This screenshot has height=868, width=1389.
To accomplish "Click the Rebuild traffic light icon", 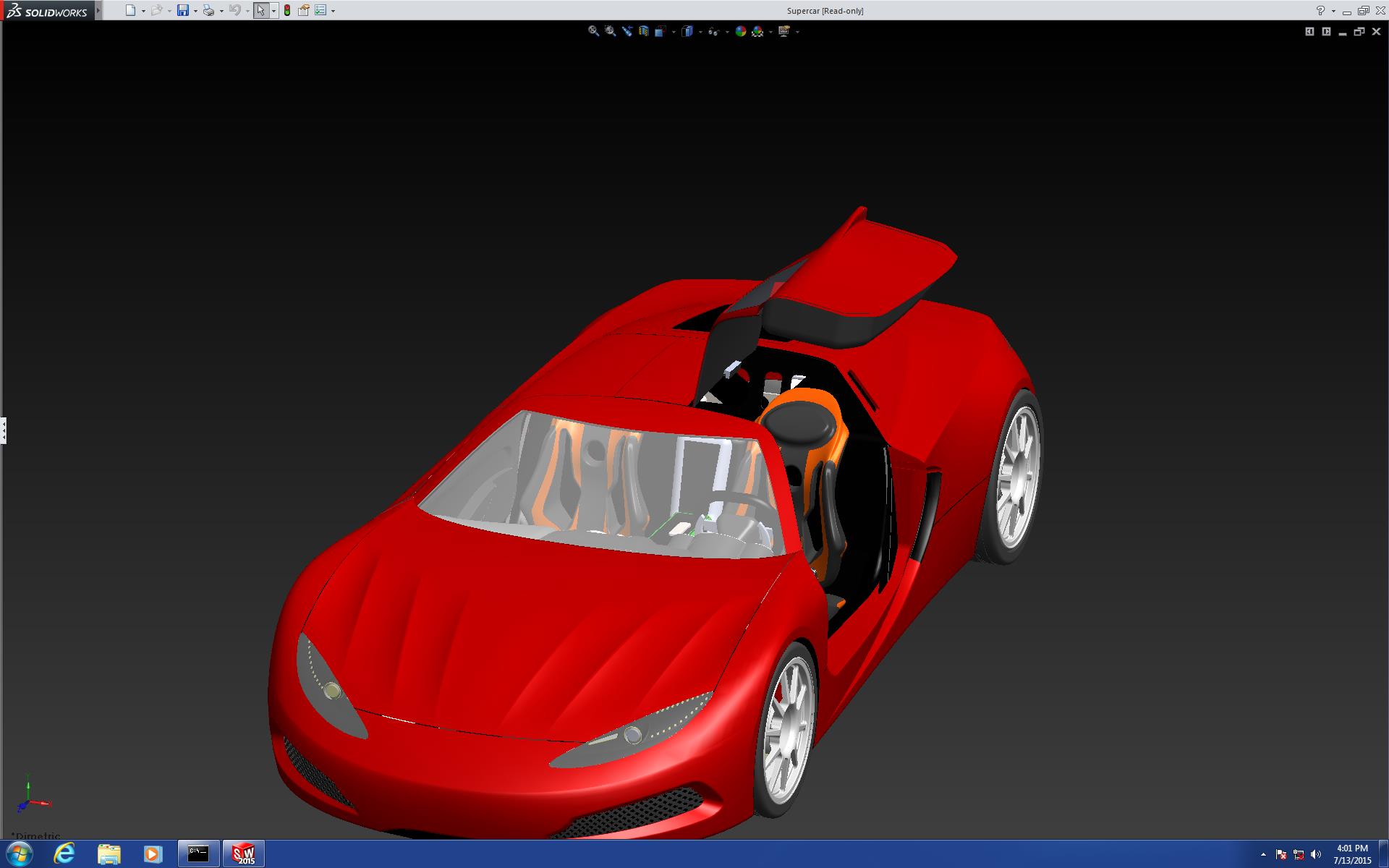I will (x=287, y=10).
